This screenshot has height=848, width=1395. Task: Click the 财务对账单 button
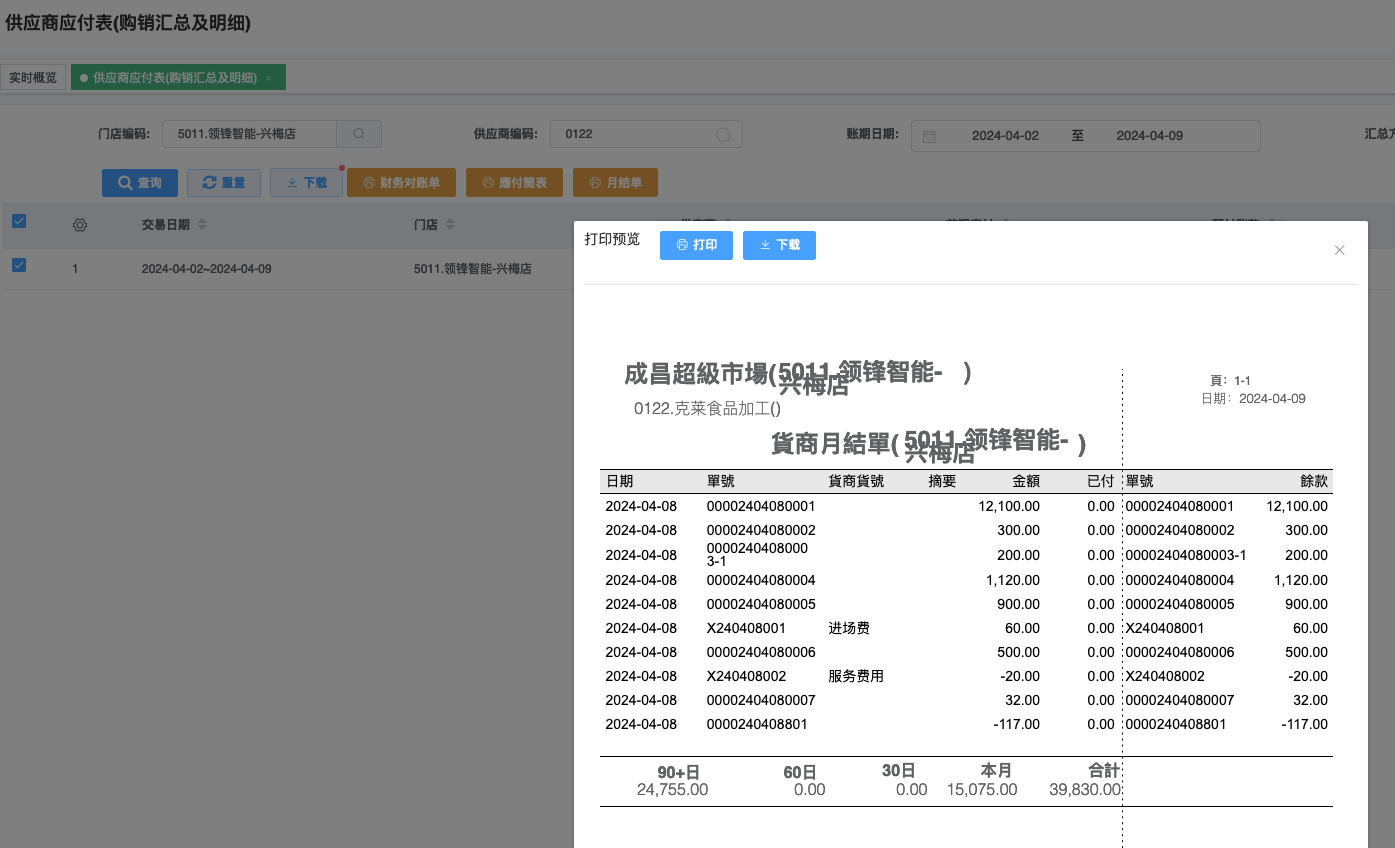click(x=401, y=183)
